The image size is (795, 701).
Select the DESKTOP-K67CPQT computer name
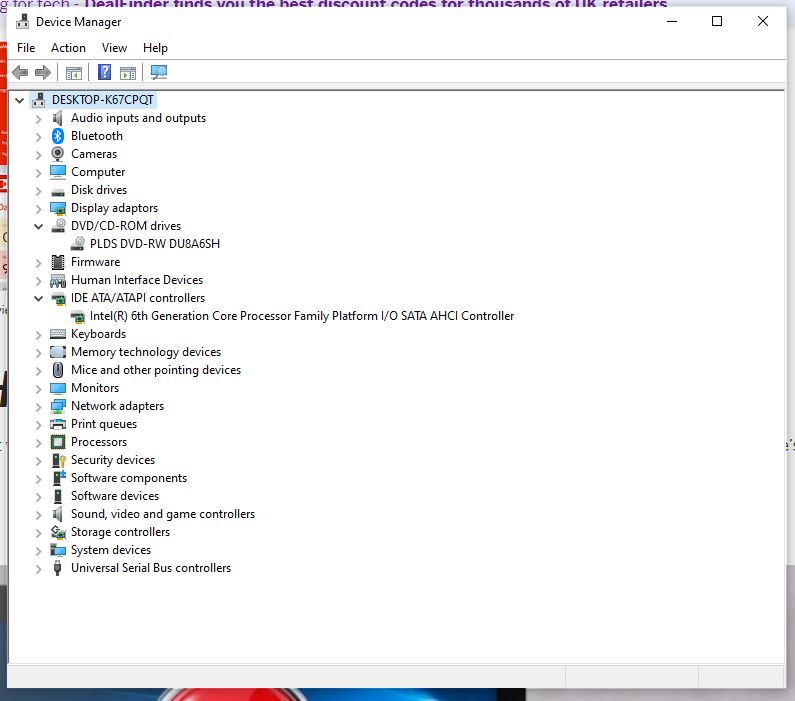click(102, 100)
